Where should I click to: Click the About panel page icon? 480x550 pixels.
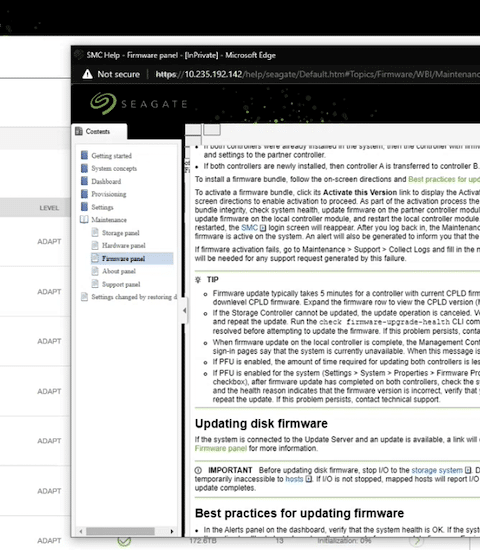[x=95, y=271]
